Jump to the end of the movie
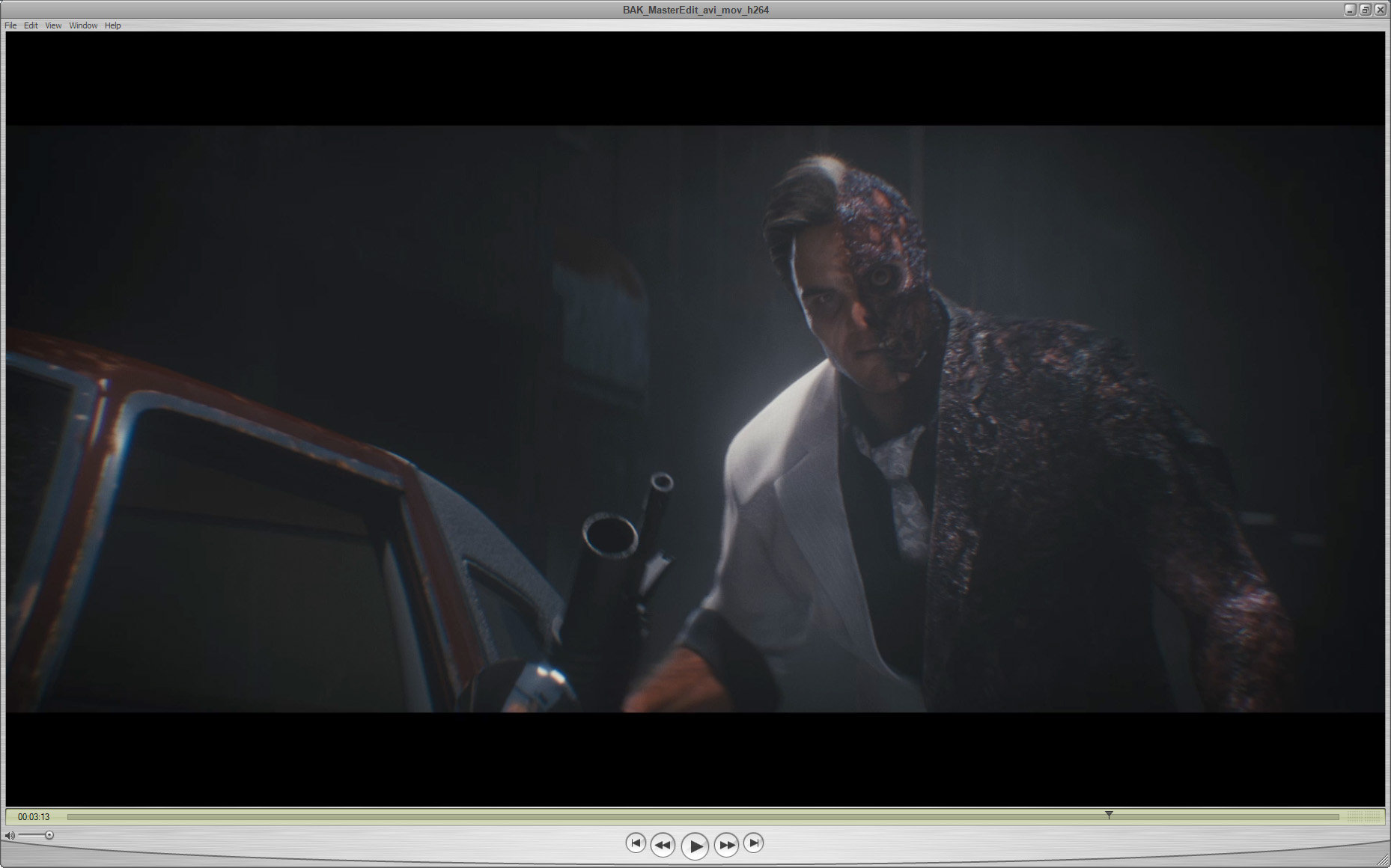Viewport: 1391px width, 868px height. pos(754,843)
